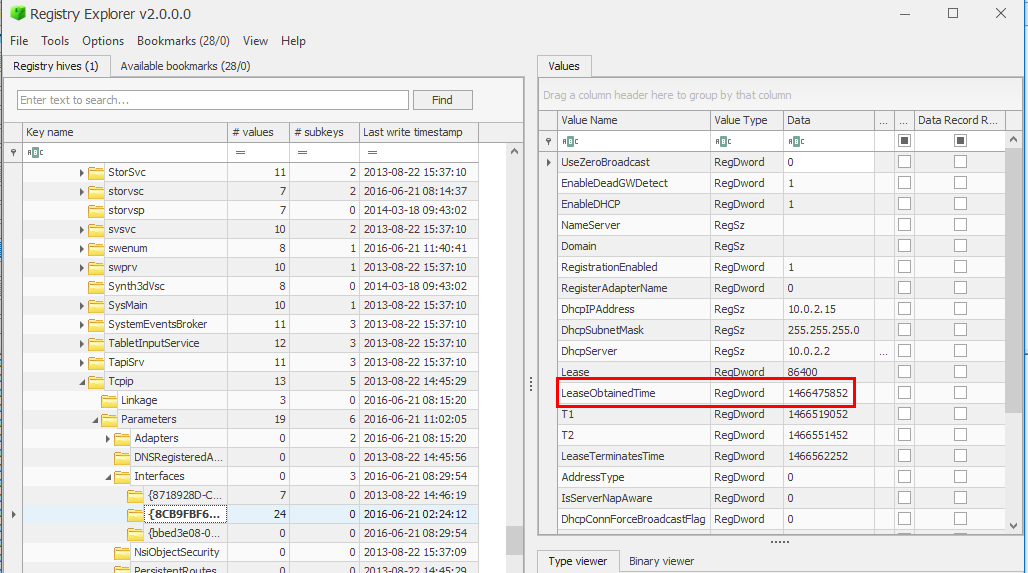Click the registry search text field

click(x=213, y=100)
